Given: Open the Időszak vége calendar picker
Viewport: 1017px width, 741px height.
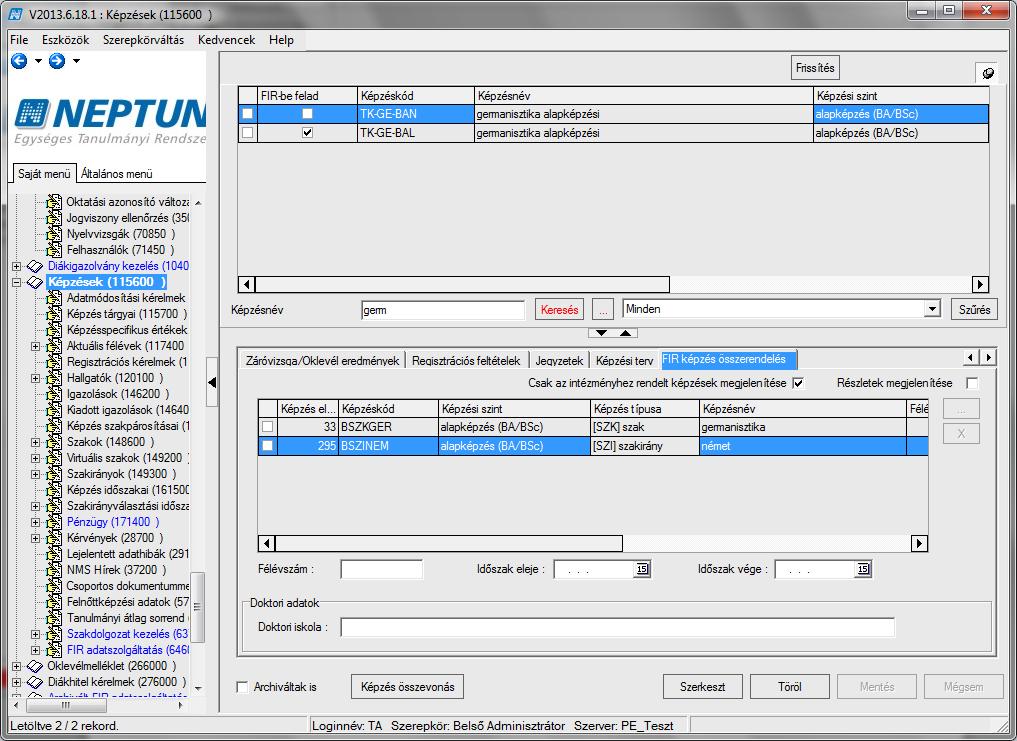Looking at the screenshot, I should (x=863, y=569).
